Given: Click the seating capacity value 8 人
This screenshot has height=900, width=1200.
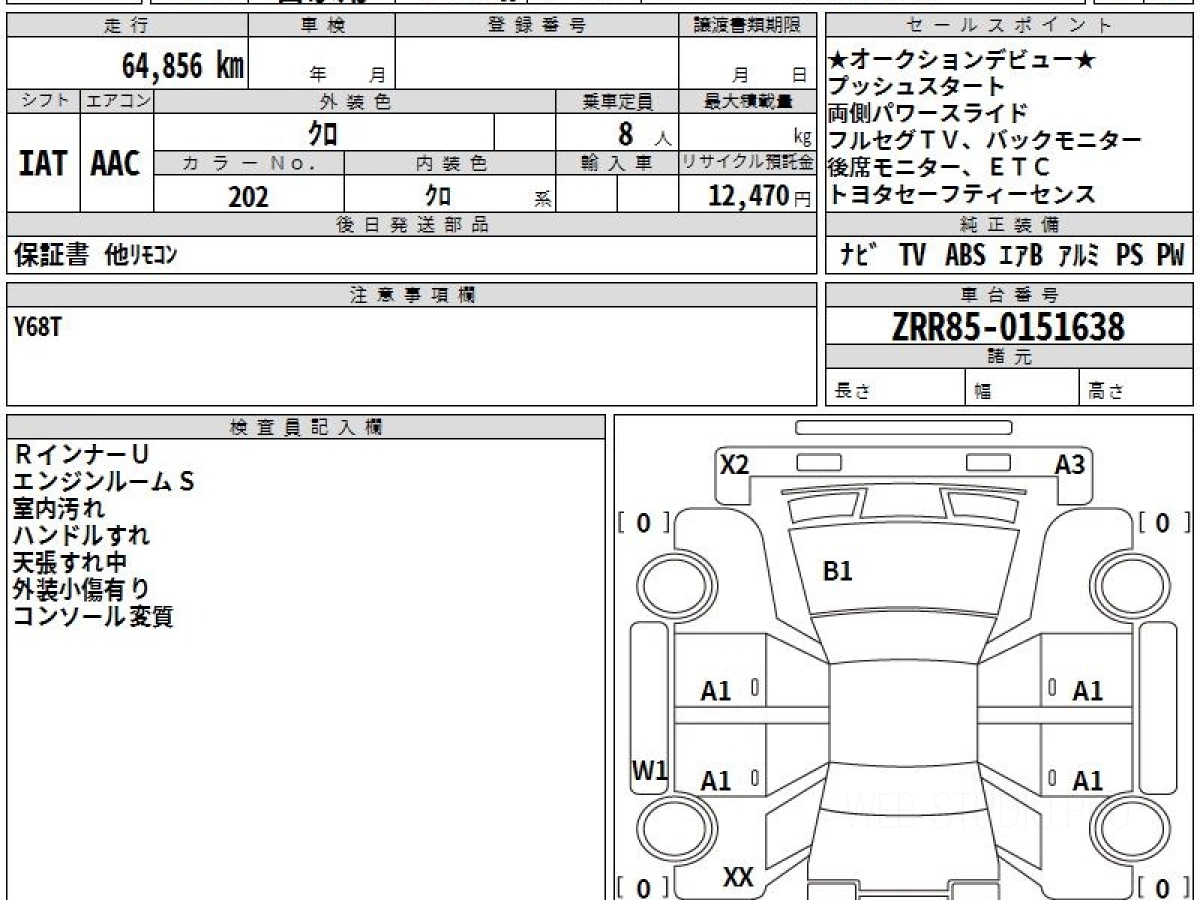Looking at the screenshot, I should pyautogui.click(x=645, y=133).
